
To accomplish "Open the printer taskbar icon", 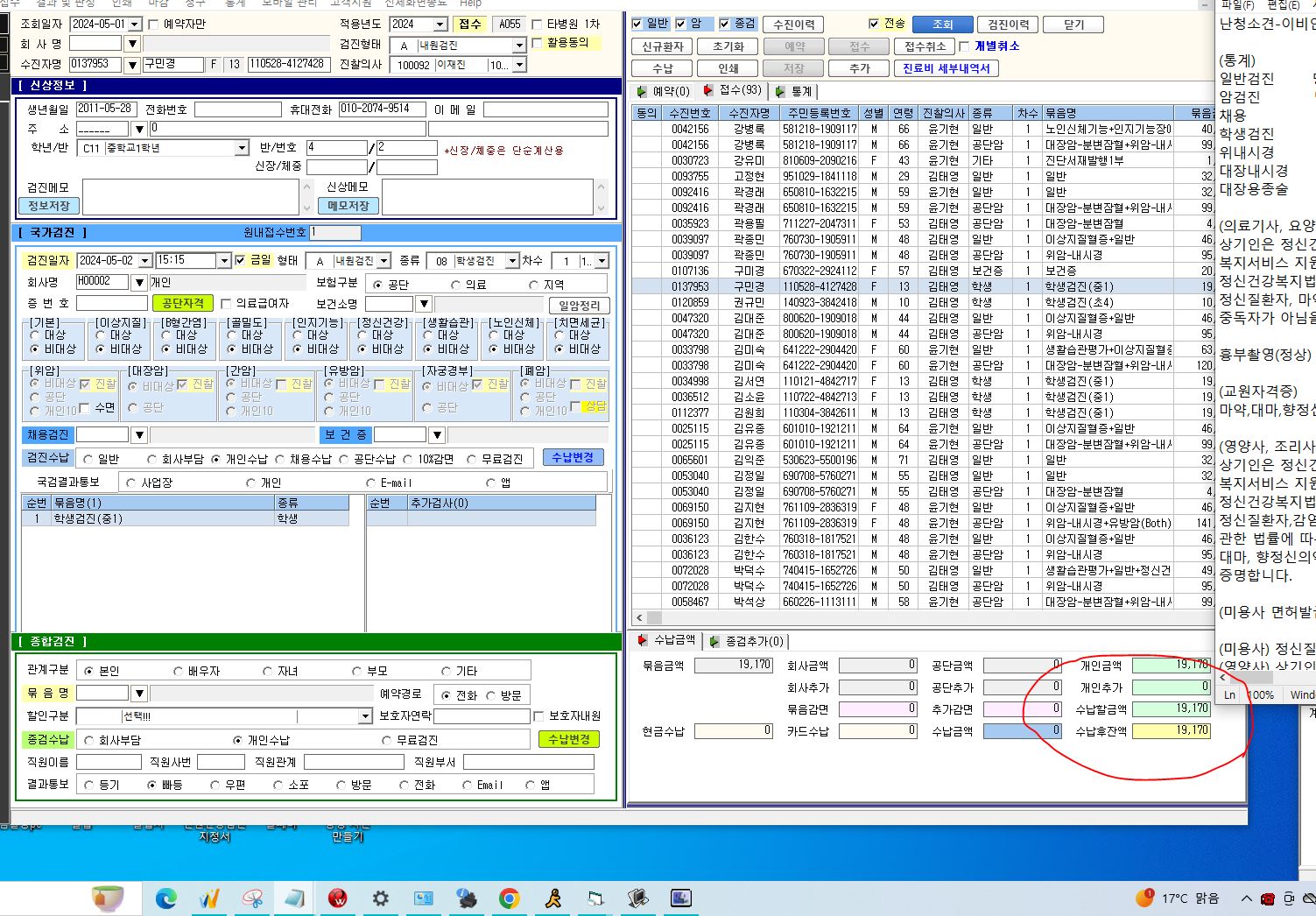I will pyautogui.click(x=467, y=898).
